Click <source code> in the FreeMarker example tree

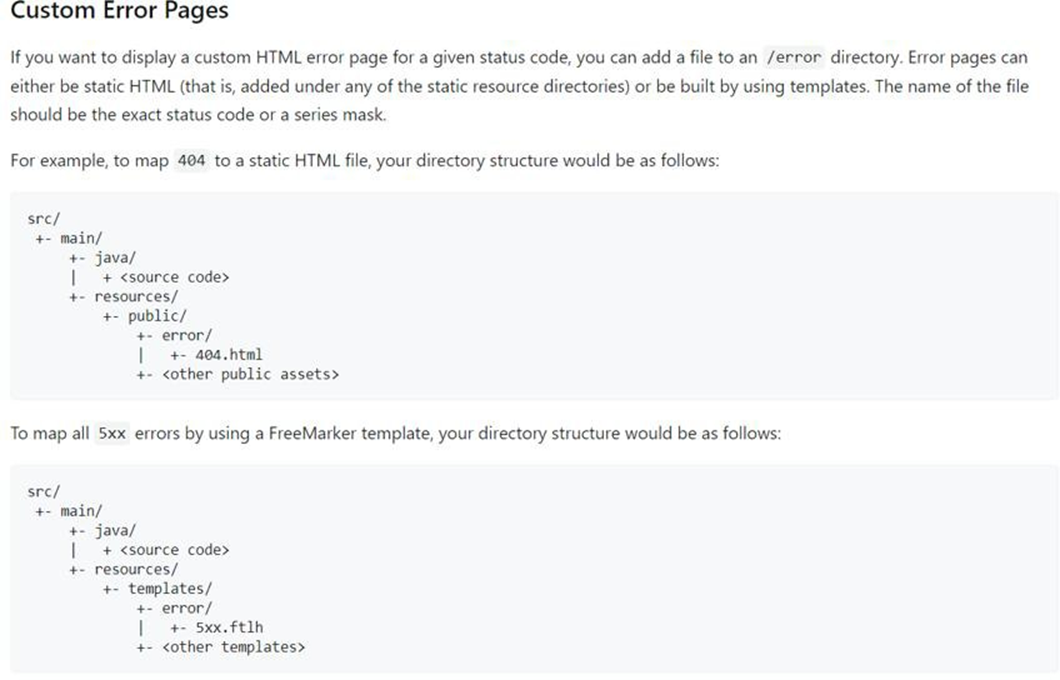174,550
